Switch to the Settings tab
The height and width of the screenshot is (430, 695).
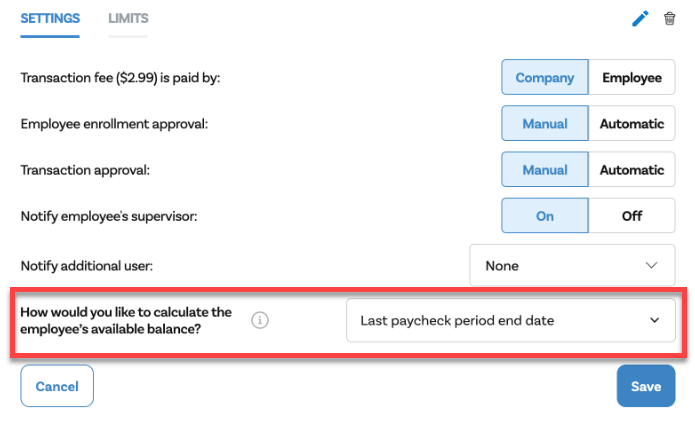pos(52,19)
